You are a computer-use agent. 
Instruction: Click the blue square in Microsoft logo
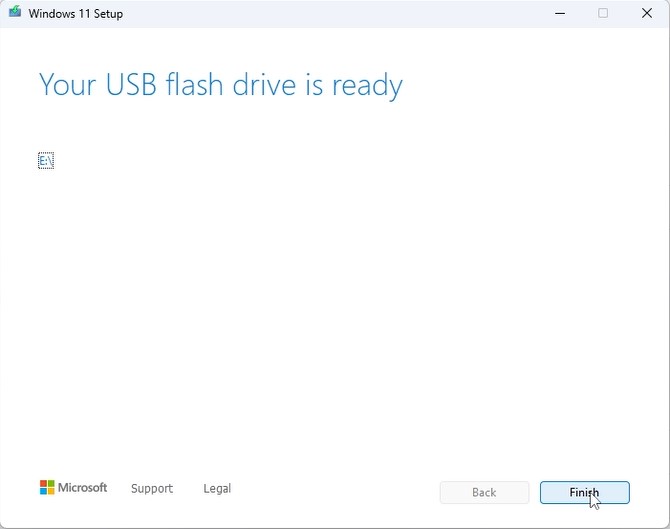click(43, 492)
